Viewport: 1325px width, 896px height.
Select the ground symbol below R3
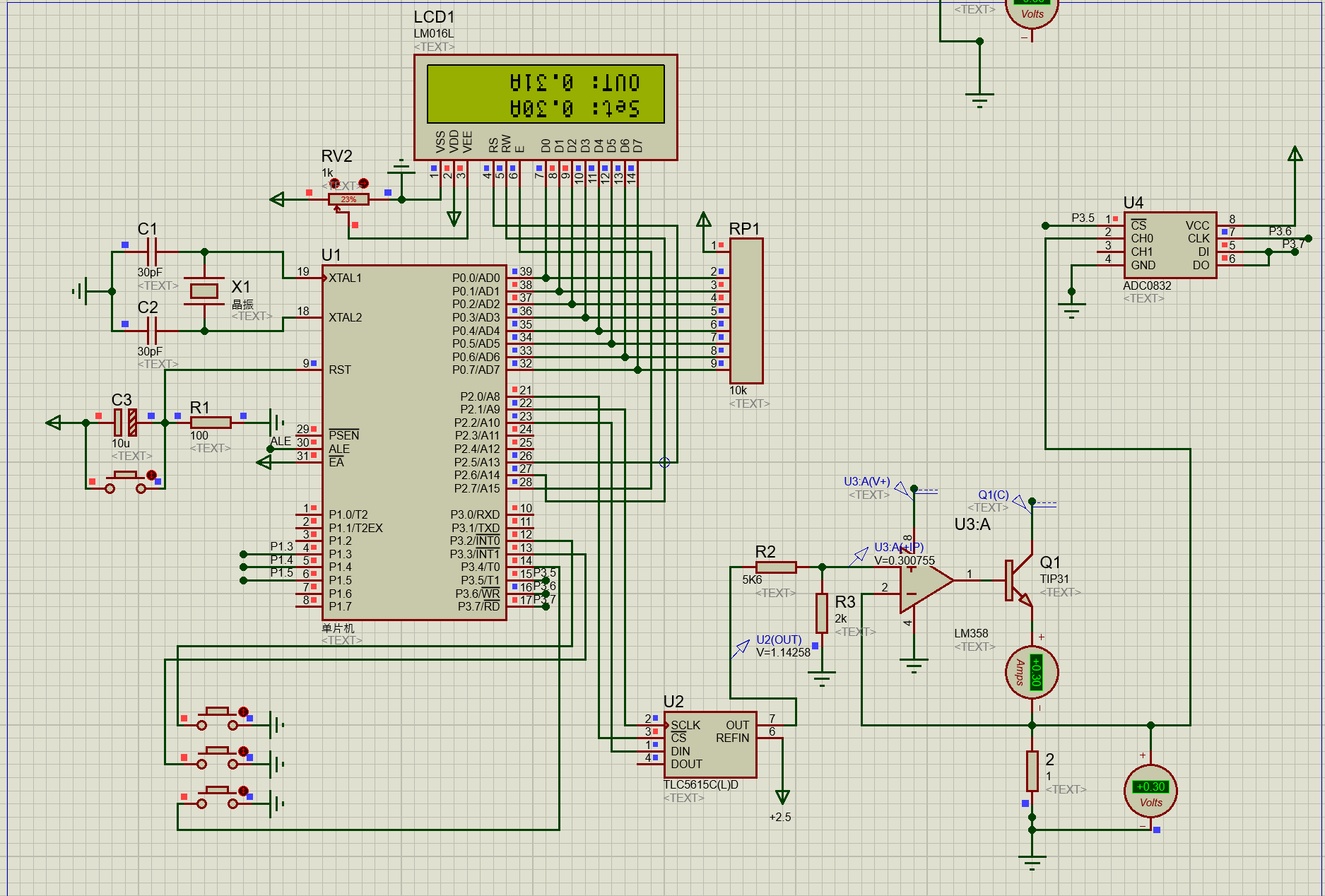[821, 679]
